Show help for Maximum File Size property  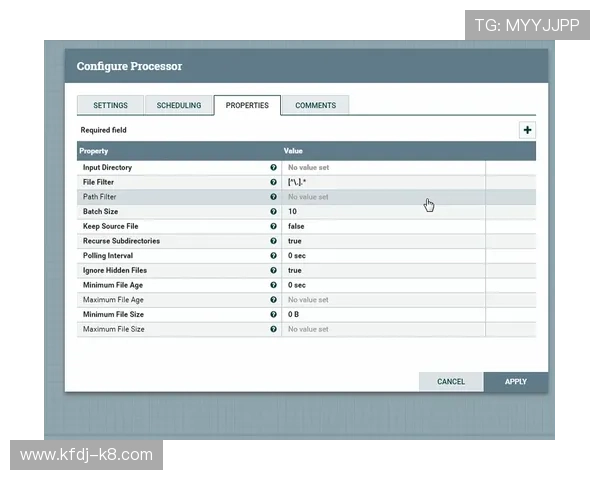pos(273,329)
